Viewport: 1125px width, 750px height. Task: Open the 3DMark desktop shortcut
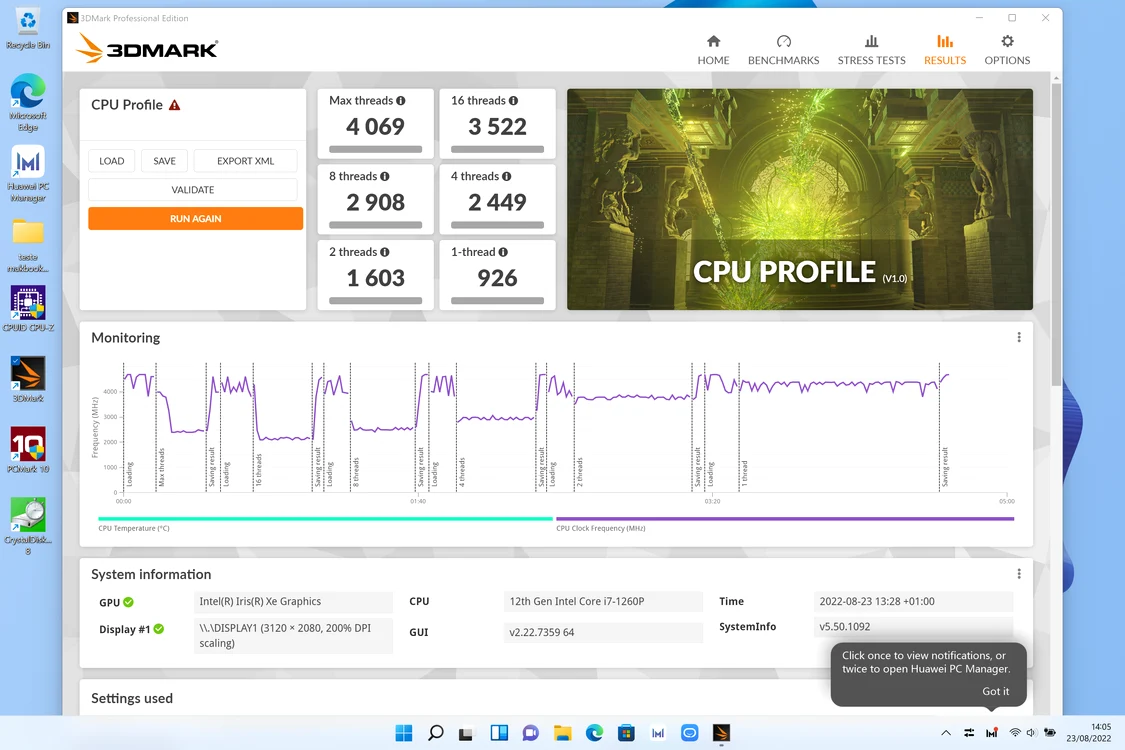click(28, 379)
